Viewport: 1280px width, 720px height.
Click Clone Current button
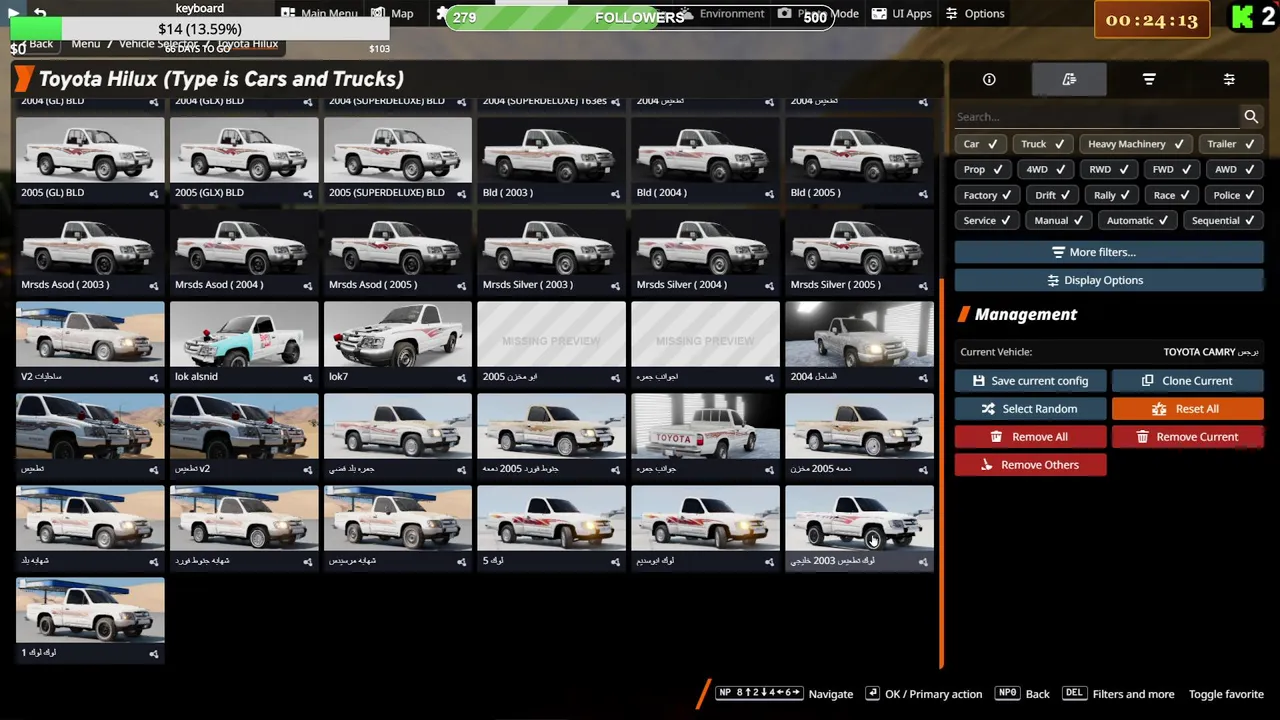(1187, 381)
